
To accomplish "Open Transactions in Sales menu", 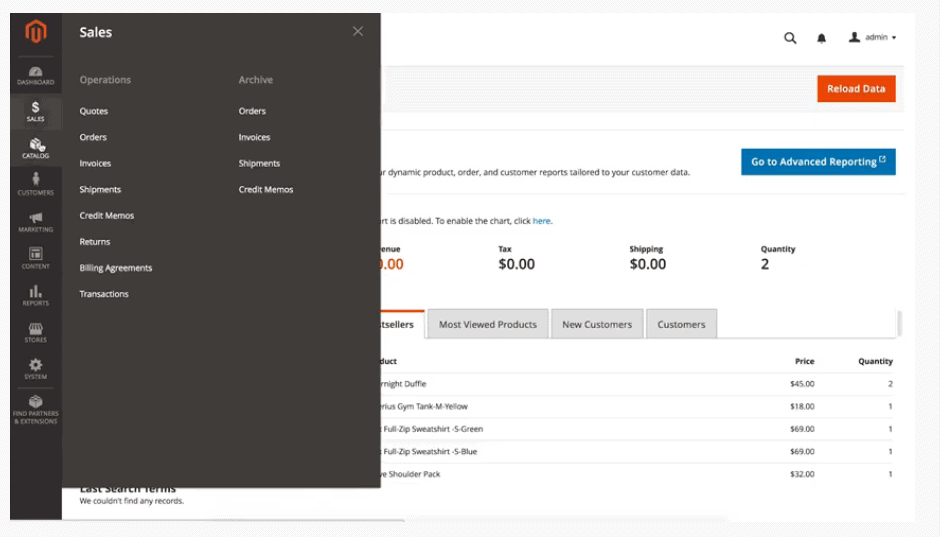I will point(104,294).
